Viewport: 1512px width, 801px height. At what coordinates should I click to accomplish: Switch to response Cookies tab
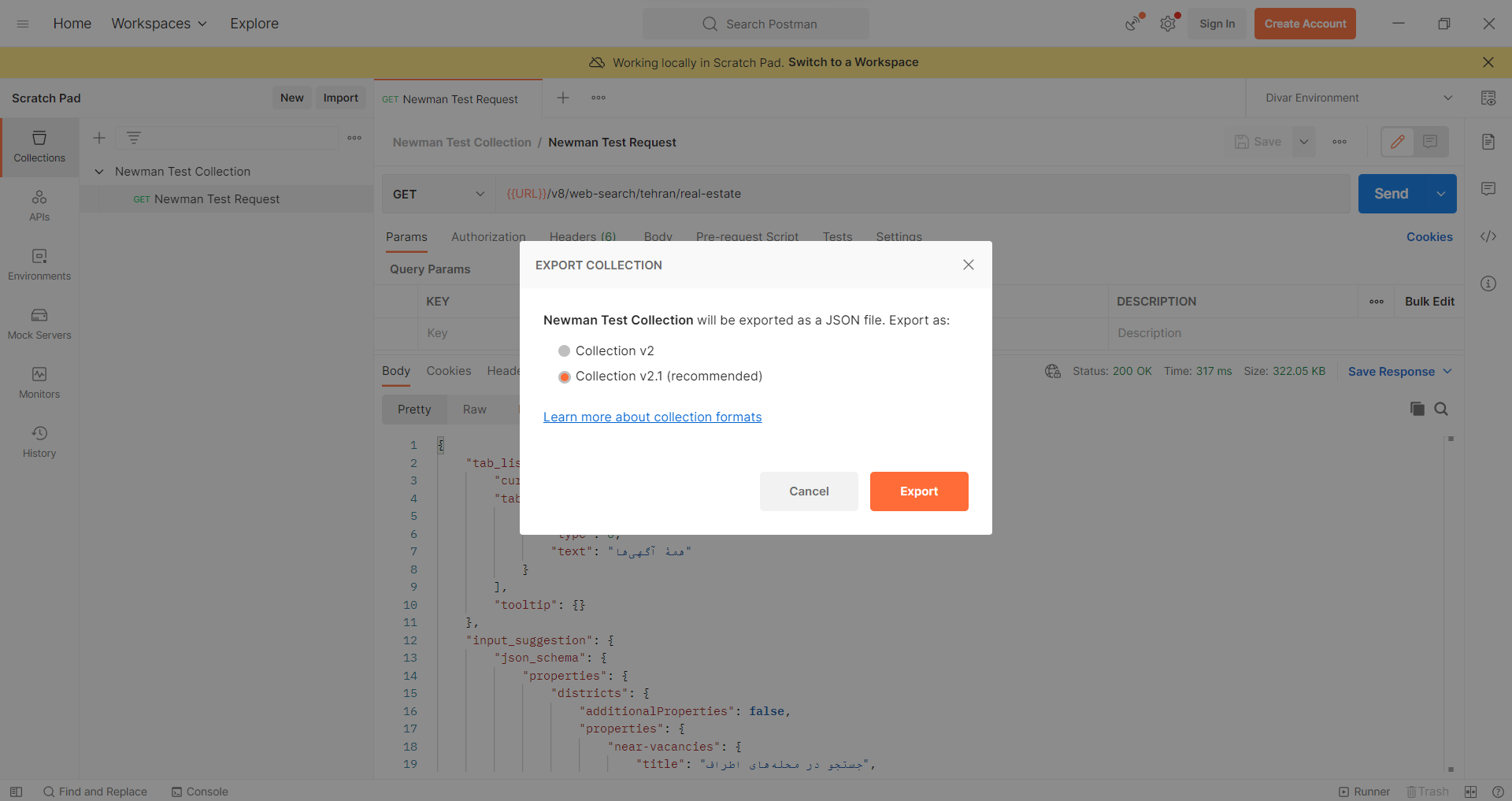click(449, 371)
